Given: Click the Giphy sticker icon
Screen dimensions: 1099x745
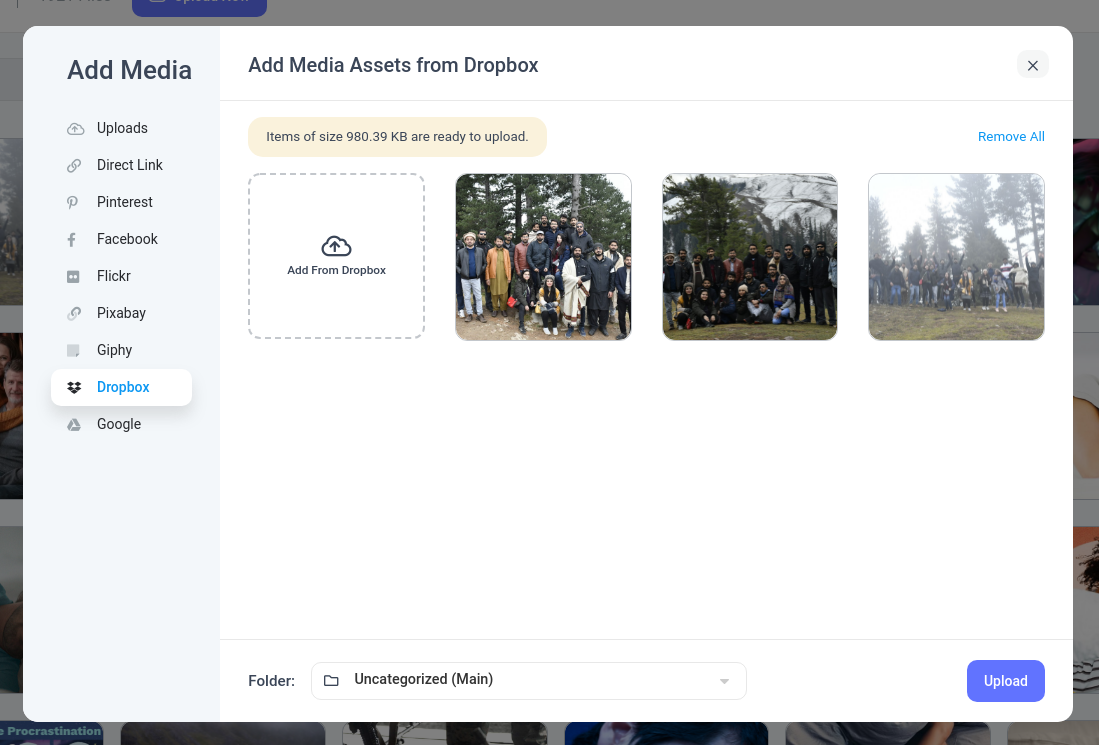Looking at the screenshot, I should click(x=73, y=350).
